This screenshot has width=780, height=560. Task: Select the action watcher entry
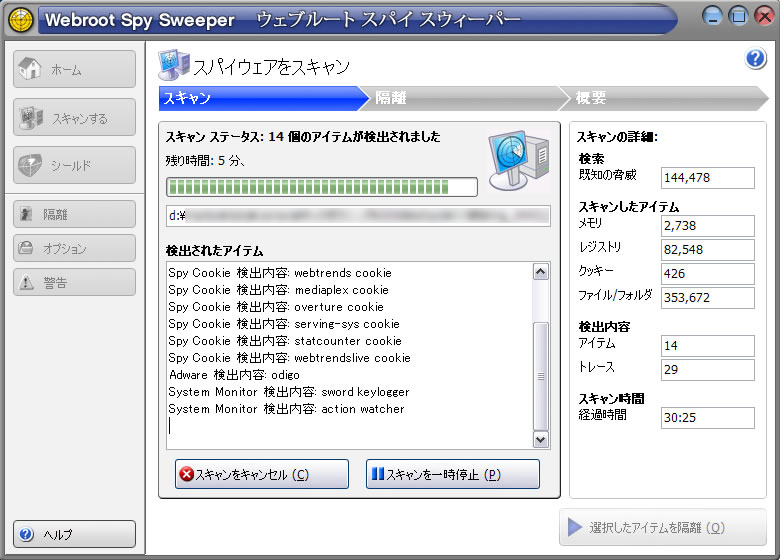[x=287, y=408]
